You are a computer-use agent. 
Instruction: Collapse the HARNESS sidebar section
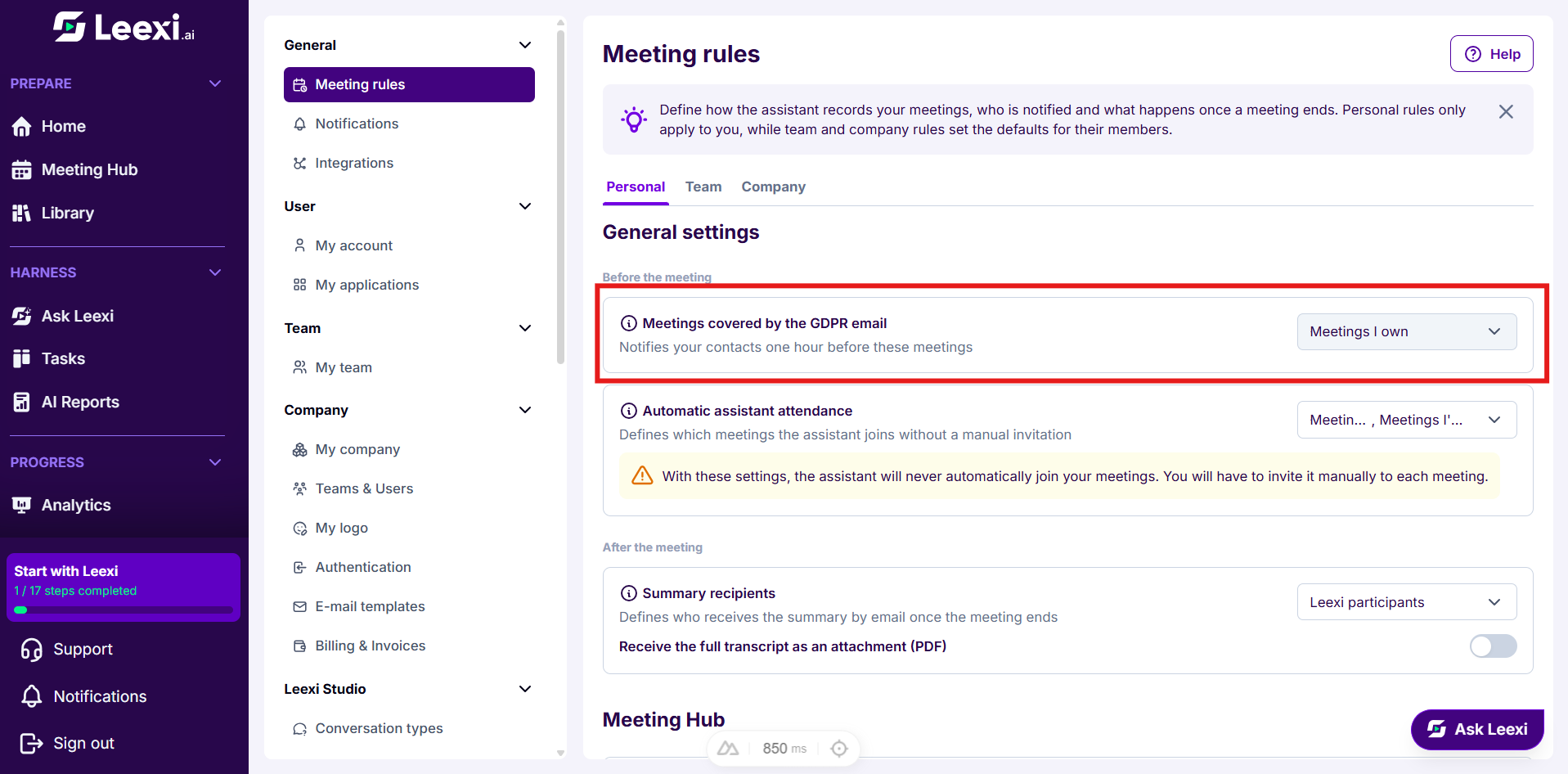pos(215,272)
